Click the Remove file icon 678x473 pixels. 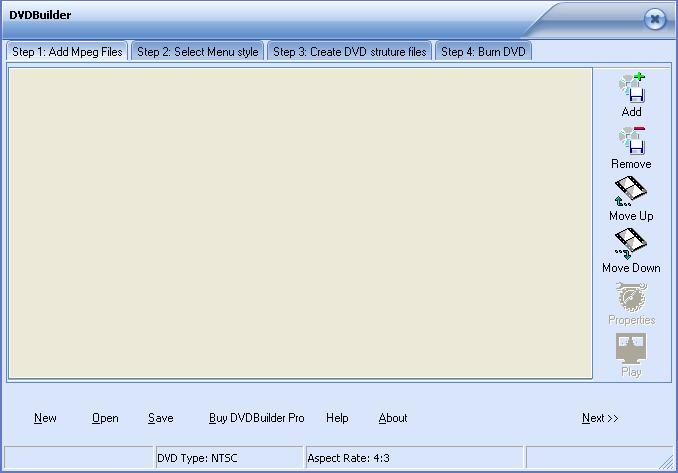pyautogui.click(x=631, y=141)
